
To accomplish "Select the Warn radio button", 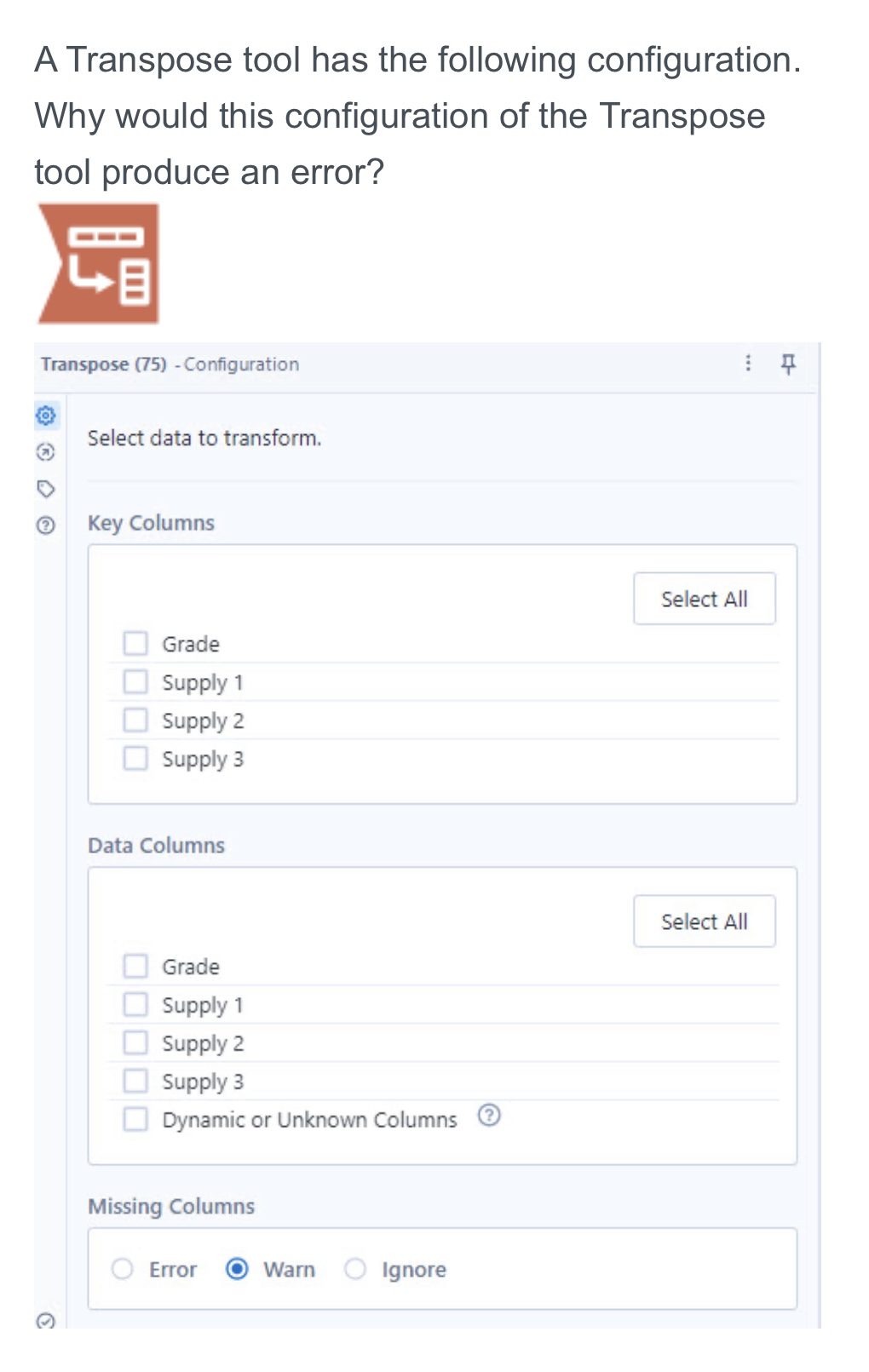I will coord(237,1269).
